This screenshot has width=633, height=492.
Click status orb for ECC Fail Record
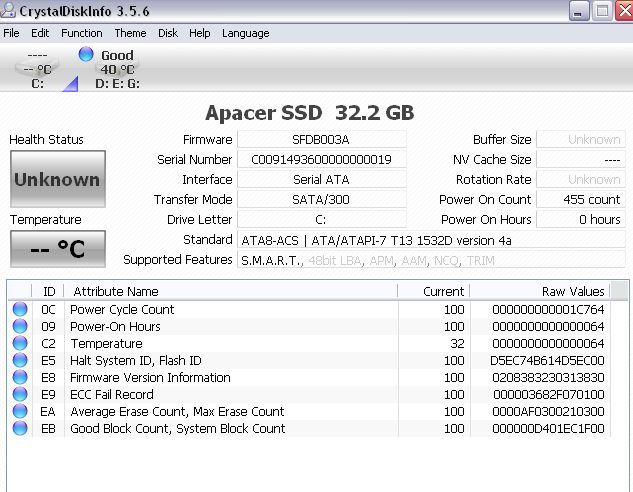pyautogui.click(x=20, y=394)
